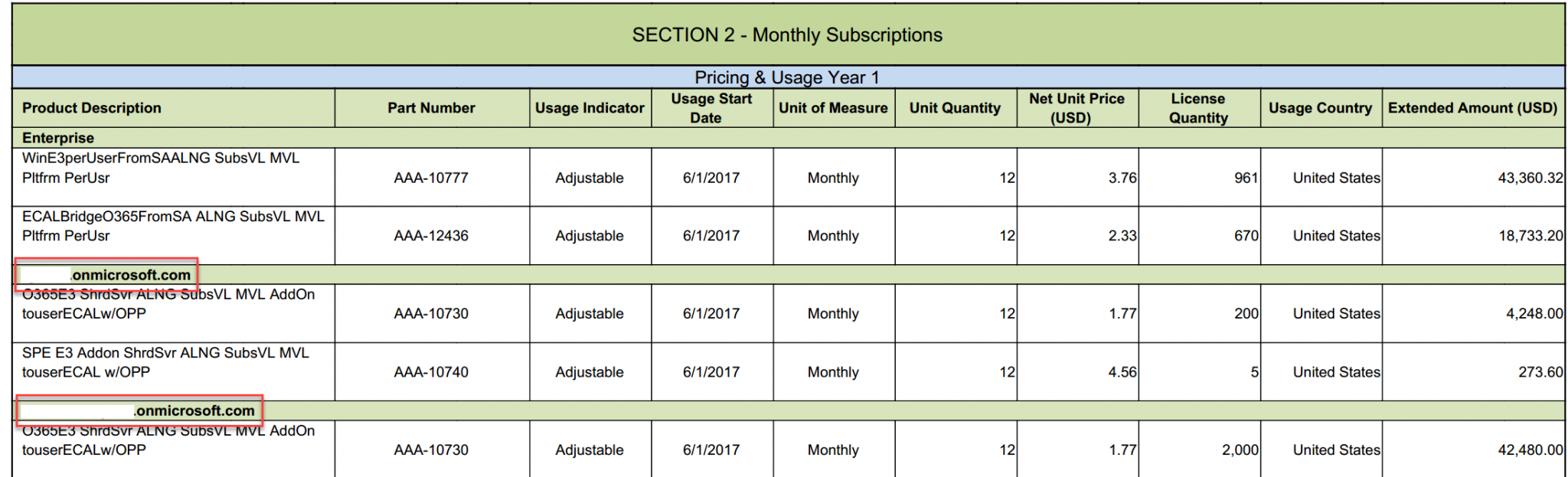The image size is (1568, 477).
Task: Click the first redacted onmicrosoft.com domain
Action: (107, 275)
